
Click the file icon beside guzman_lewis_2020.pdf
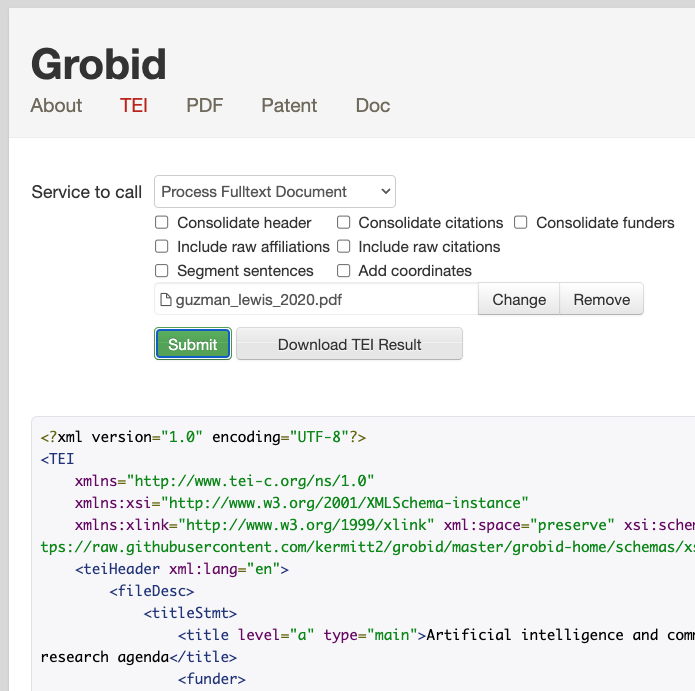tap(166, 300)
